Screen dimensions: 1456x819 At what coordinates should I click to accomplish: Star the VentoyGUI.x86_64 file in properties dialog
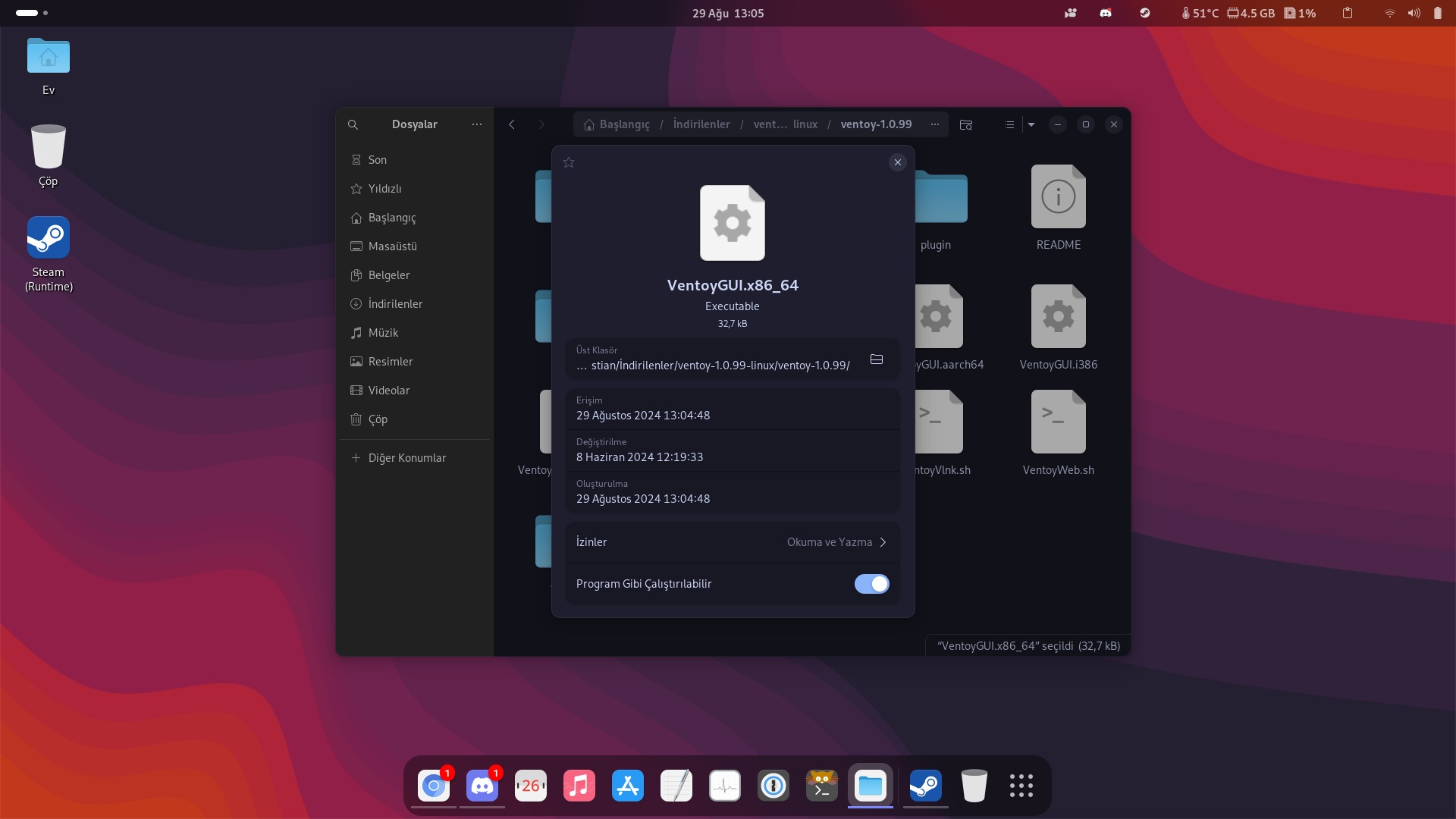click(x=569, y=162)
